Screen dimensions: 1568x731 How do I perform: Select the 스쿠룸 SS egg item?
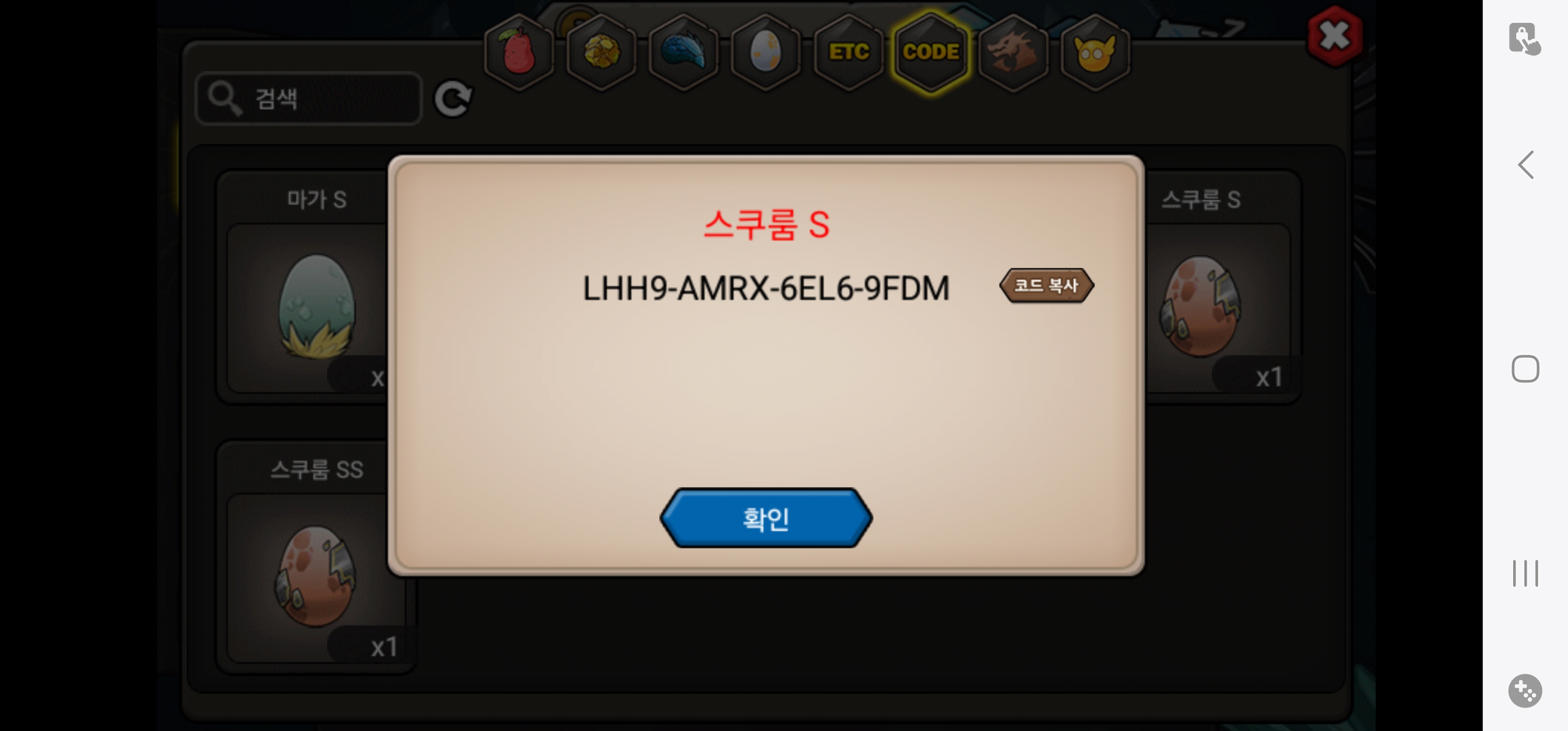(x=316, y=556)
